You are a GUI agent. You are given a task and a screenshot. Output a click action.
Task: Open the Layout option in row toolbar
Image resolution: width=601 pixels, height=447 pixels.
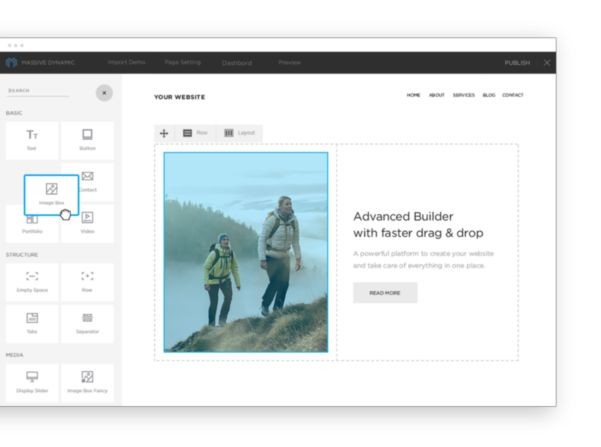(x=239, y=133)
